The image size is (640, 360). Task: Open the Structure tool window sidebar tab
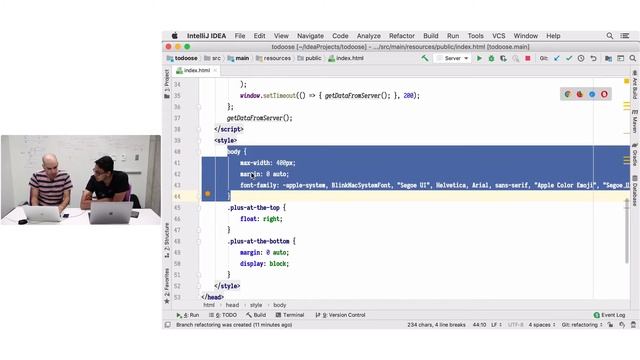pyautogui.click(x=167, y=240)
